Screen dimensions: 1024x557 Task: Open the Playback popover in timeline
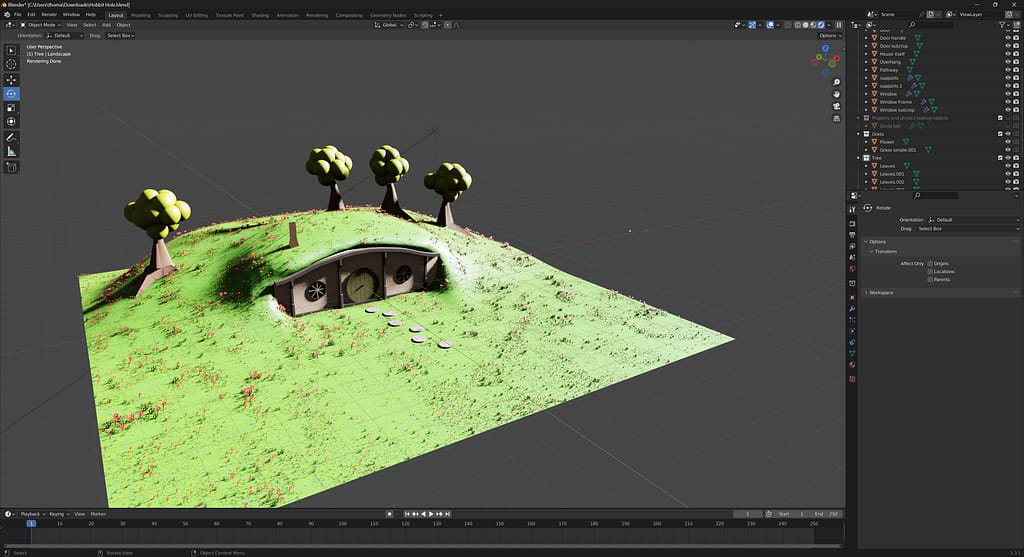30,514
